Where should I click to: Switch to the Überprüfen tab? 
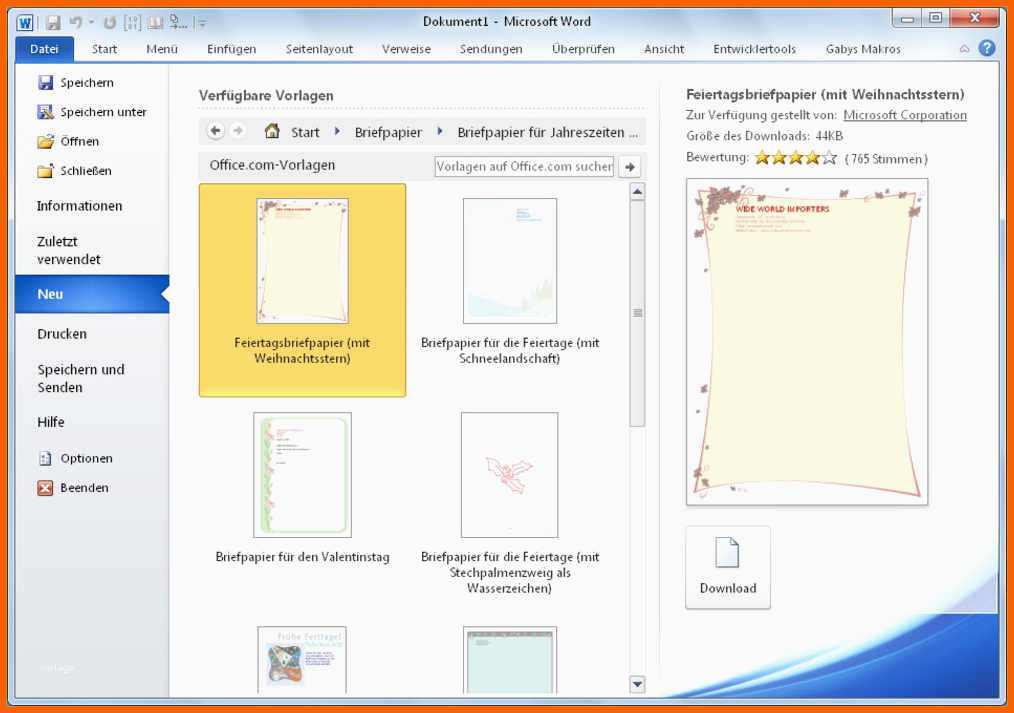583,49
